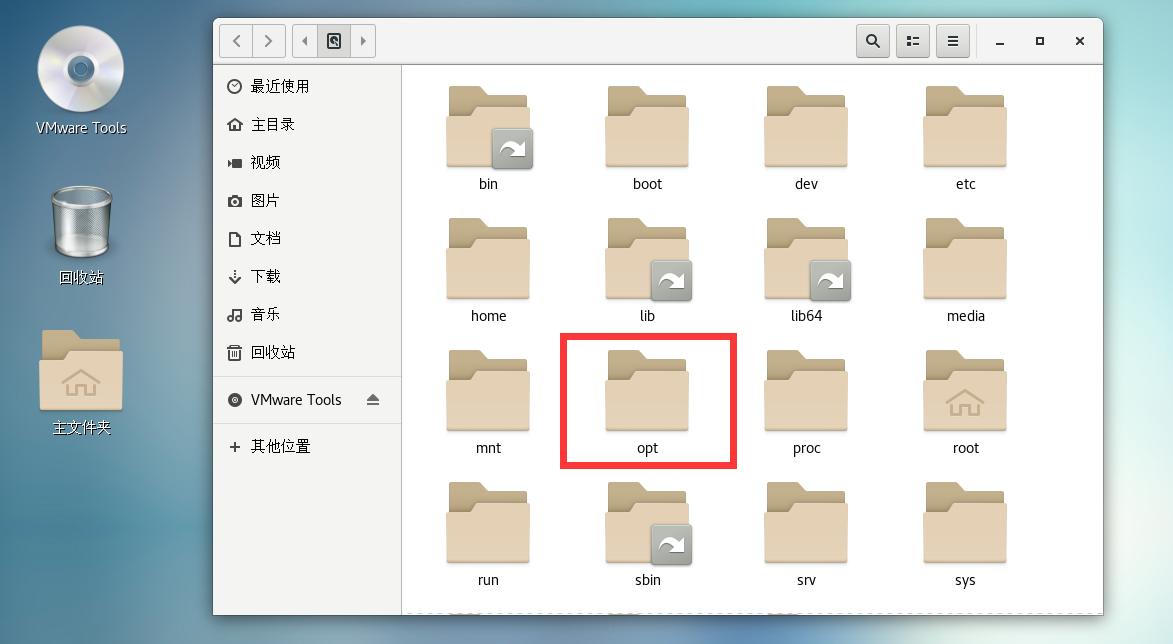This screenshot has height=644, width=1173.
Task: Open search in the file manager toolbar
Action: pyautogui.click(x=872, y=41)
